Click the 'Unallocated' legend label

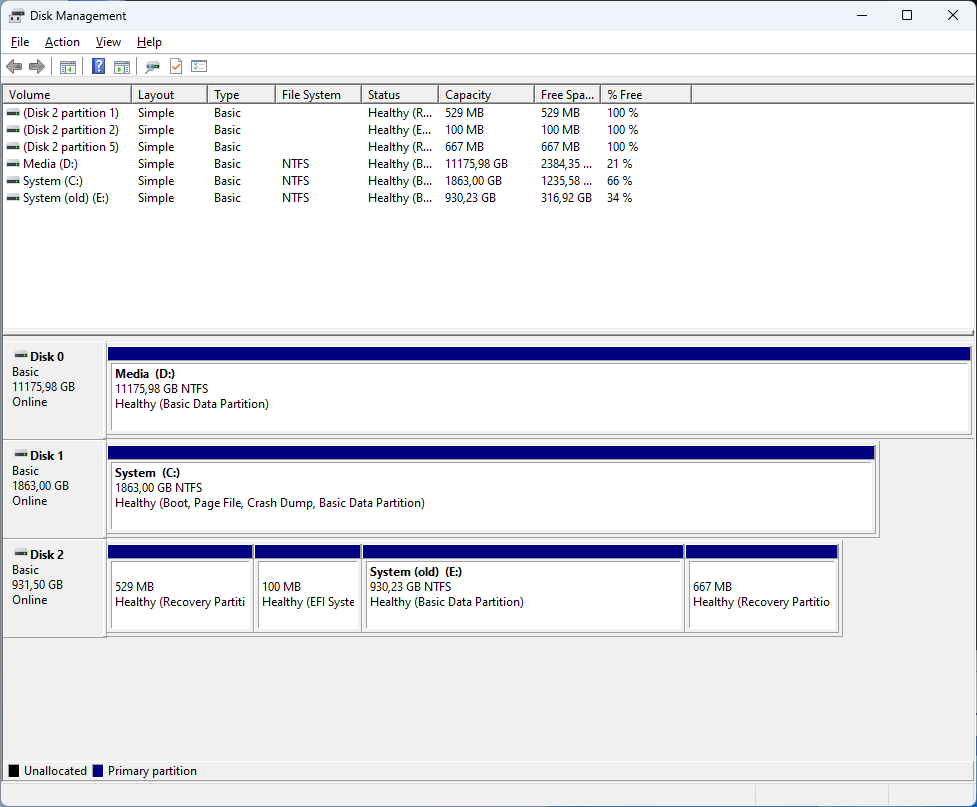coord(55,771)
